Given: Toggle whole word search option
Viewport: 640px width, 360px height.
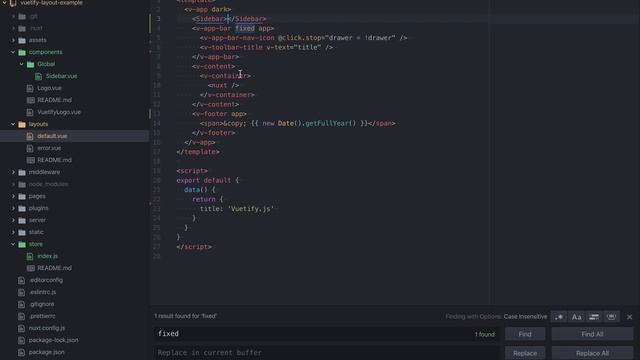Looking at the screenshot, I should click(611, 317).
